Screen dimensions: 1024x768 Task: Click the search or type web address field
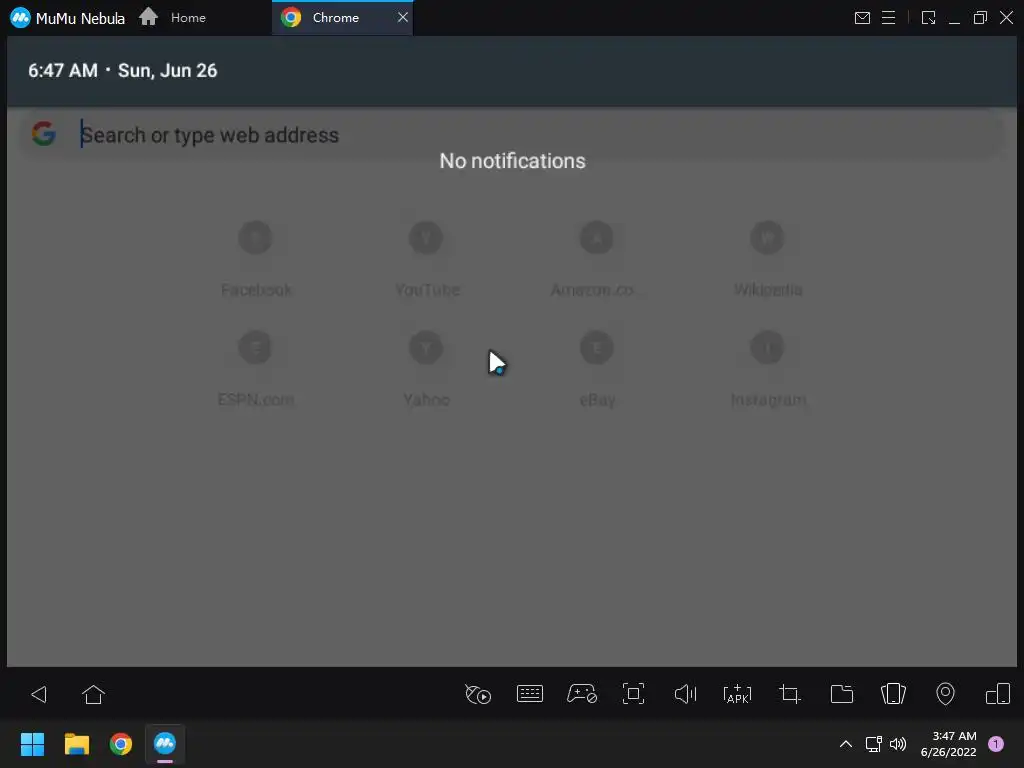(x=511, y=135)
